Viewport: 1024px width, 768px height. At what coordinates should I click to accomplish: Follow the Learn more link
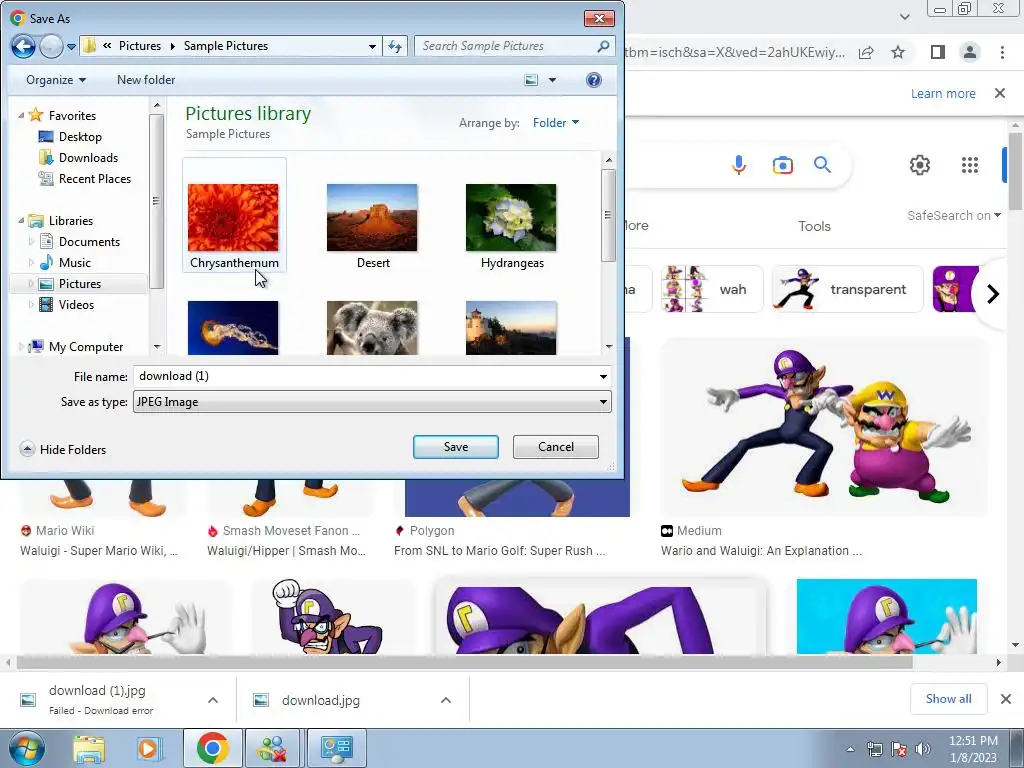943,93
